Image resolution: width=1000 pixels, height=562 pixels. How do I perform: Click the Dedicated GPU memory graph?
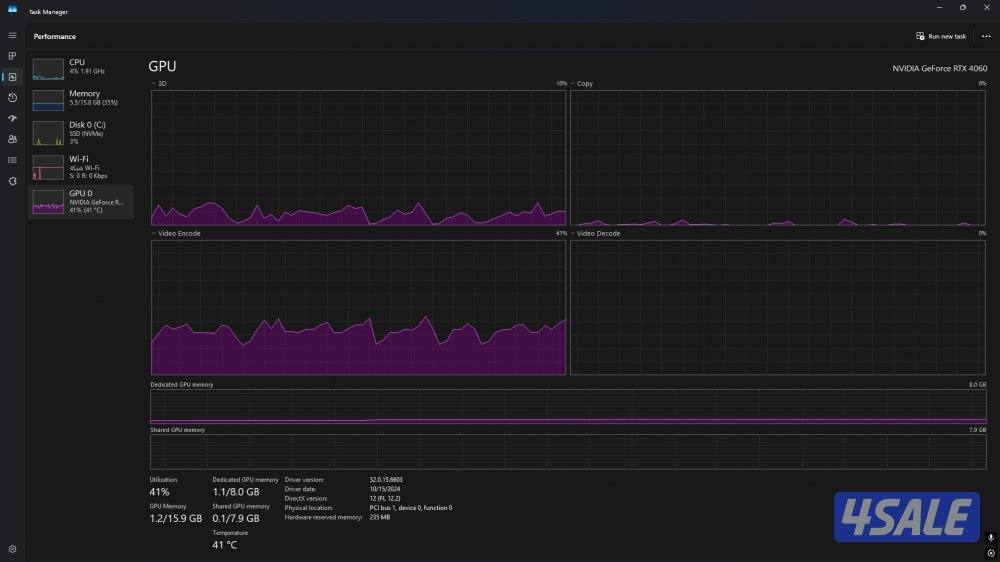(568, 407)
